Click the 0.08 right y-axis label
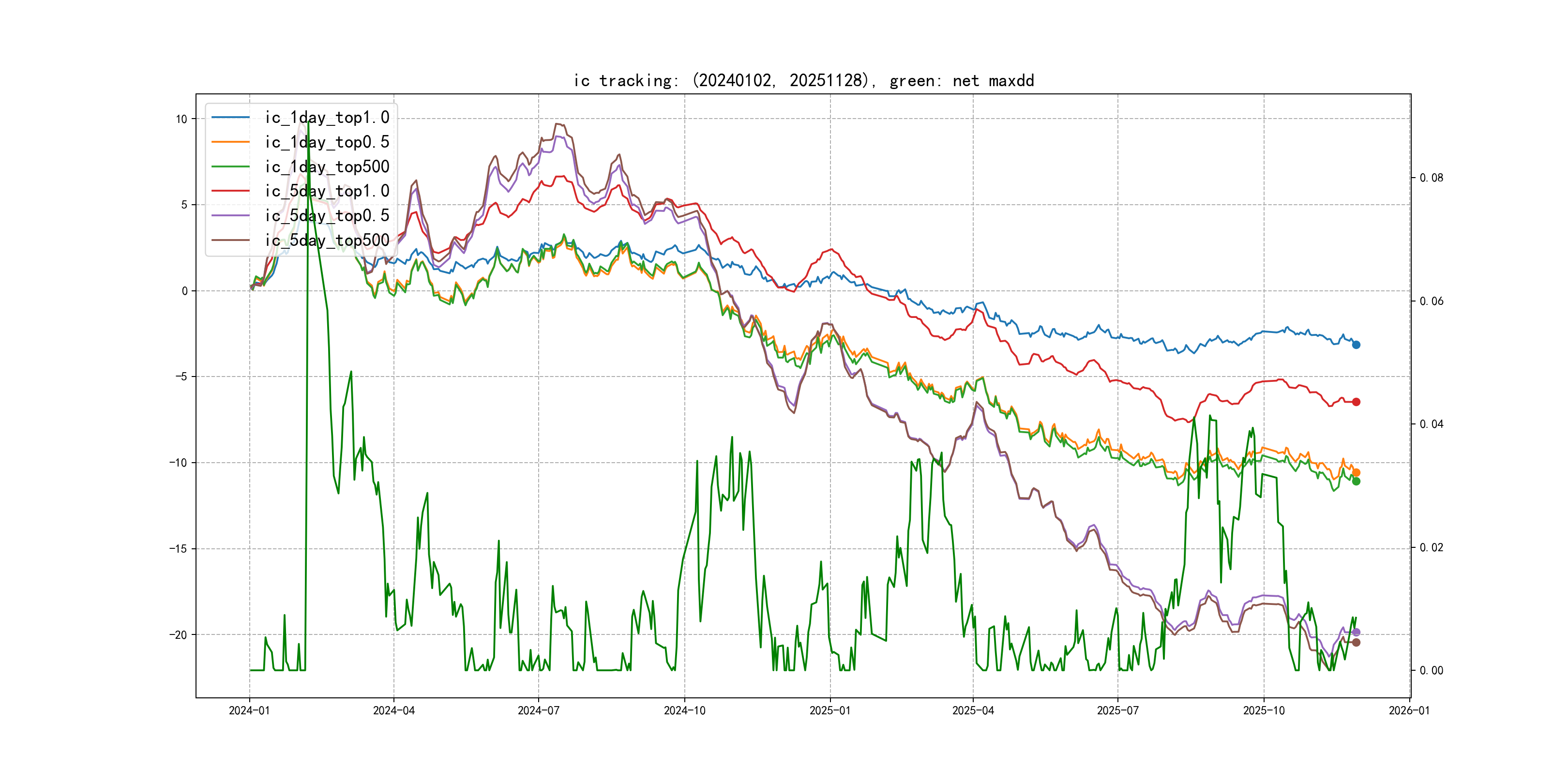Screen dimensions: 1568x784 (1431, 178)
